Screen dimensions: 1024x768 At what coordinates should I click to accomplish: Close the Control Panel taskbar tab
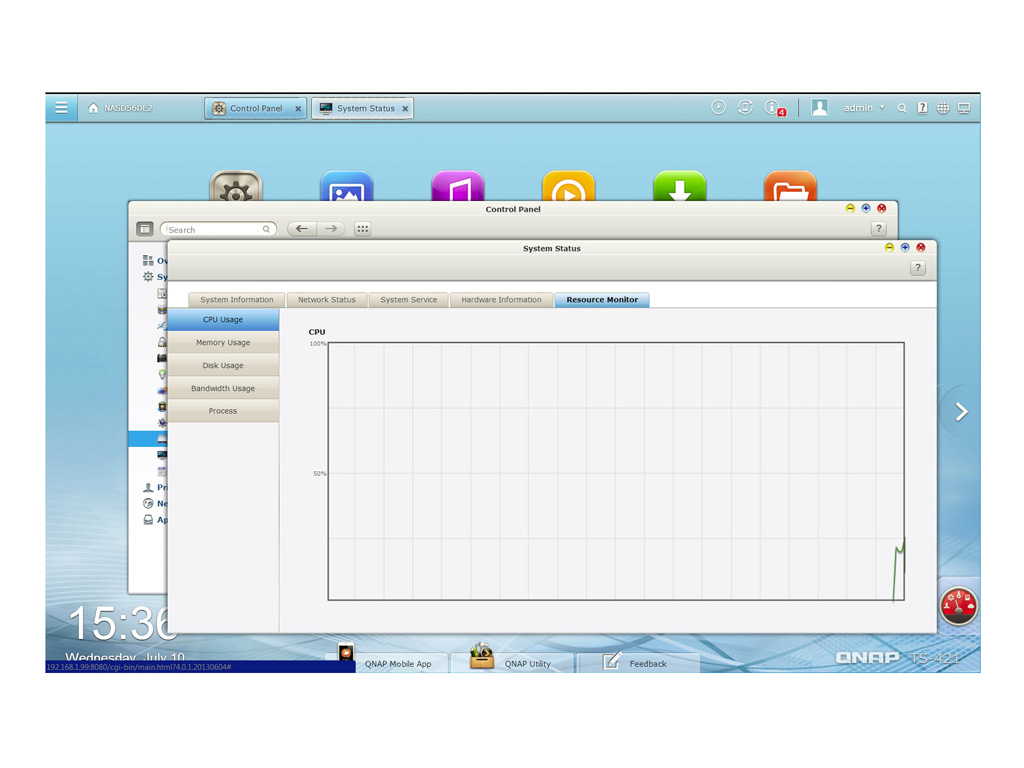point(298,109)
